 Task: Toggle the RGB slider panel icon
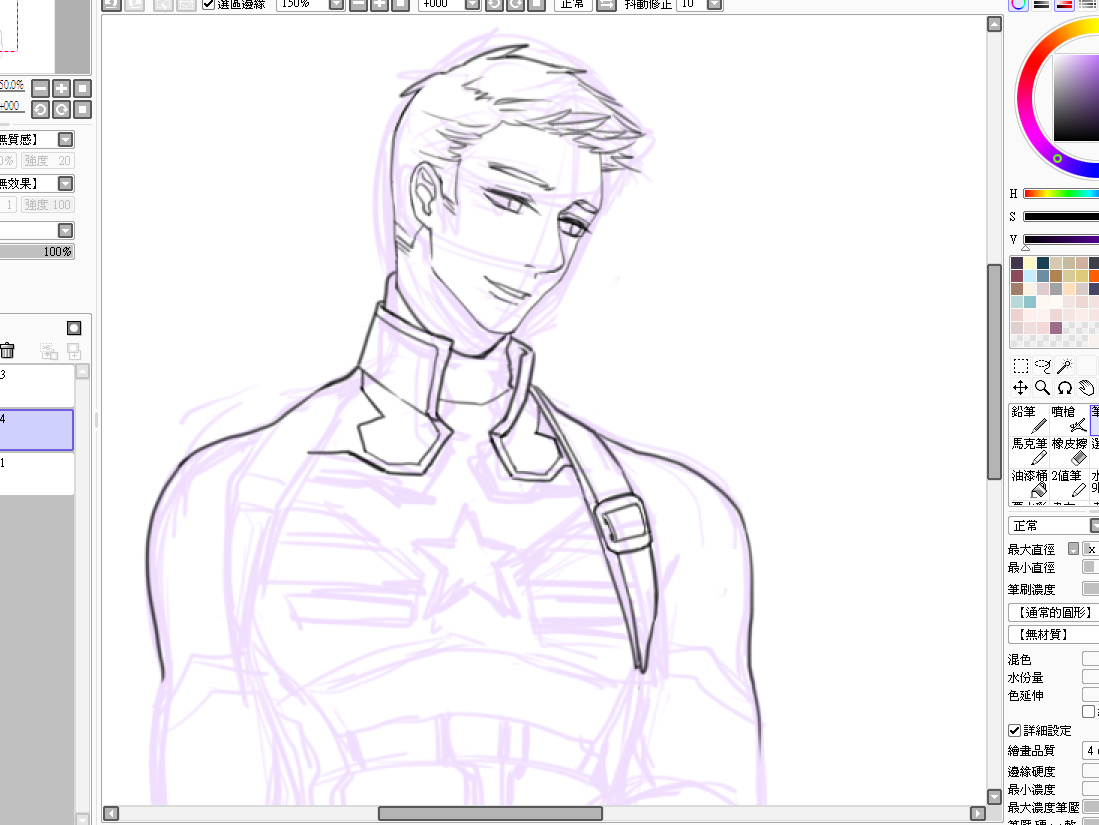pos(1042,4)
